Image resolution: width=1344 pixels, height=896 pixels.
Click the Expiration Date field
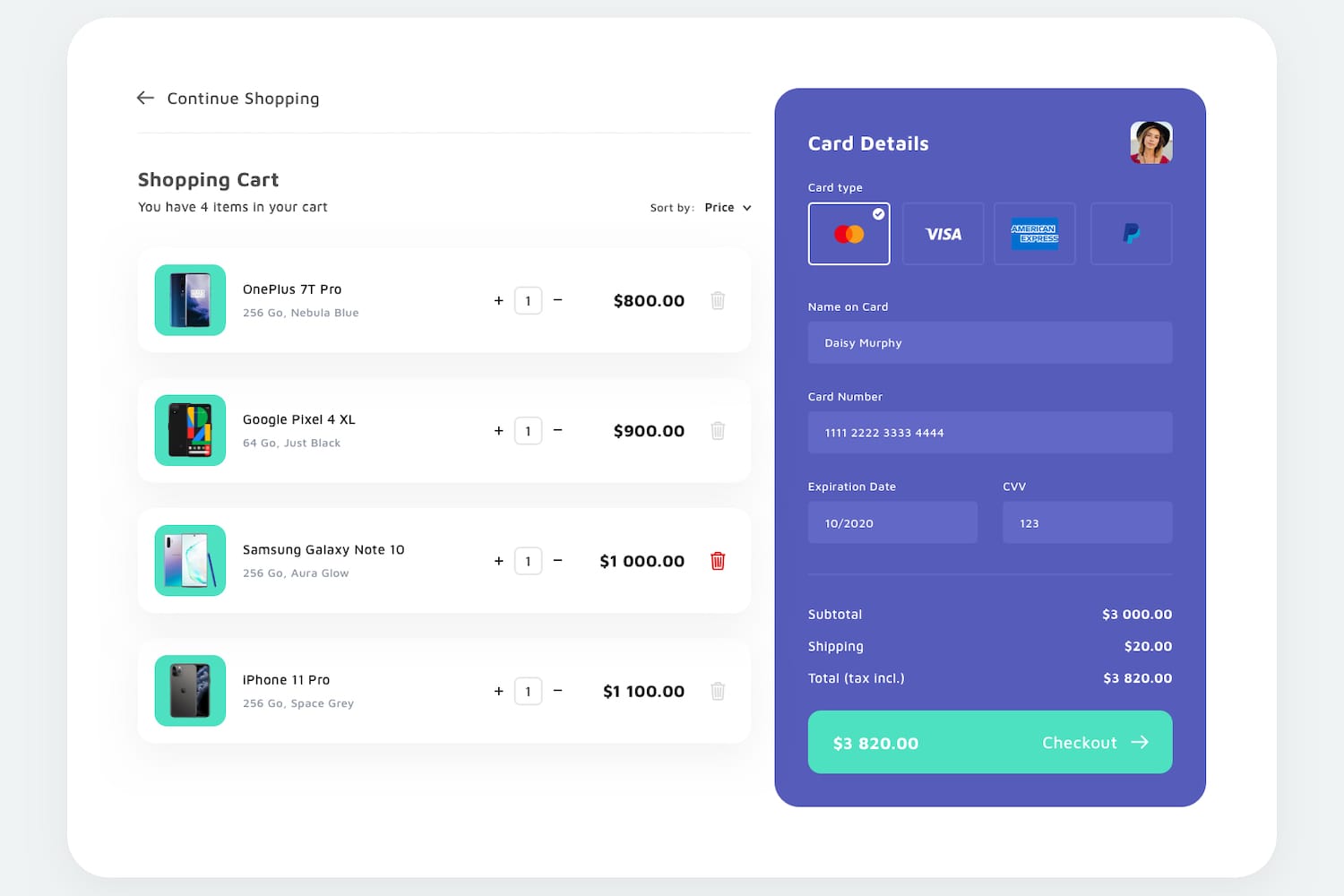click(892, 522)
